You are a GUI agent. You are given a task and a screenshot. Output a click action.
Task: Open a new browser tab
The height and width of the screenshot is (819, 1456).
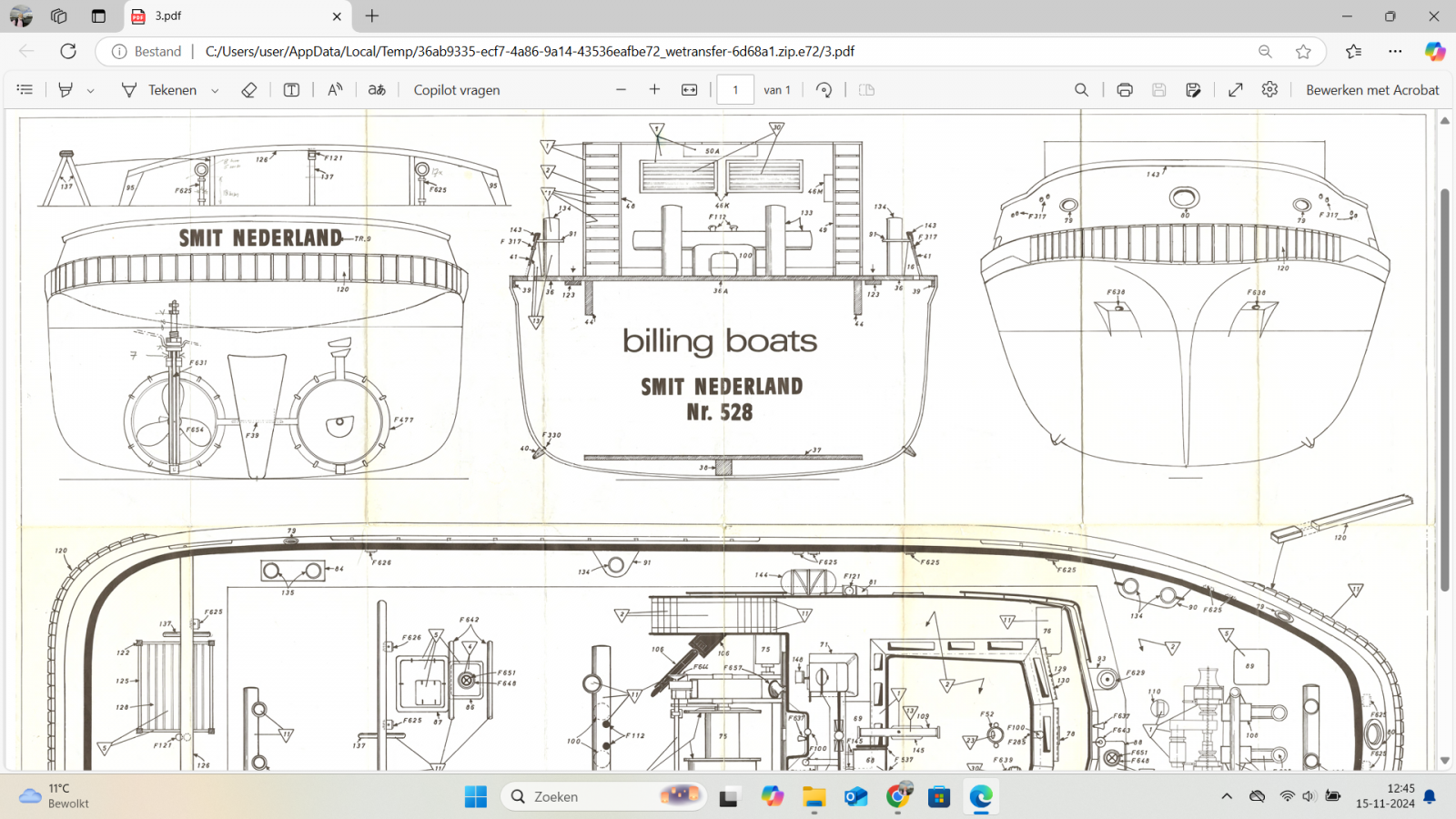point(372,15)
